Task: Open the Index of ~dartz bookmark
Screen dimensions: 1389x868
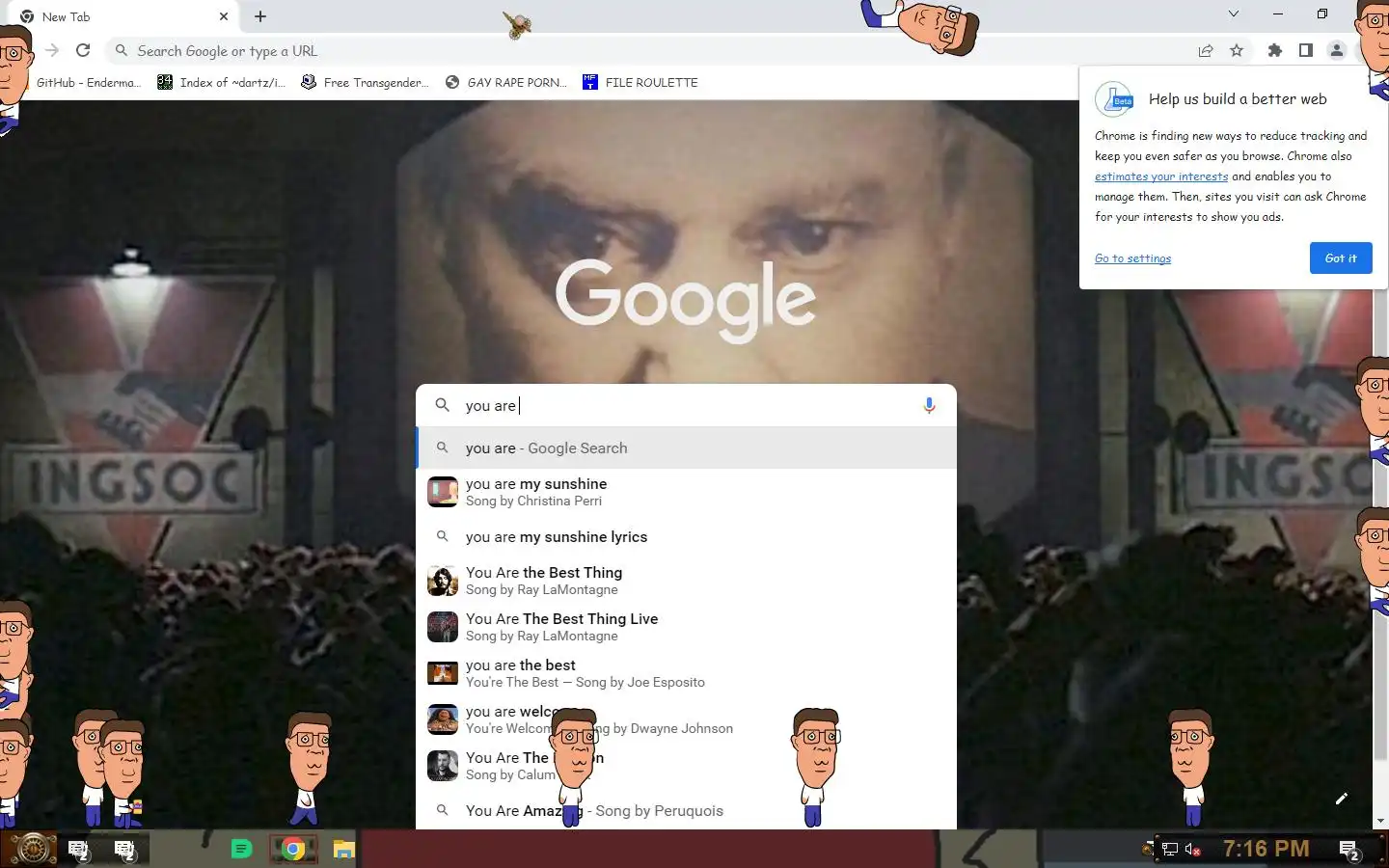Action: click(x=222, y=83)
